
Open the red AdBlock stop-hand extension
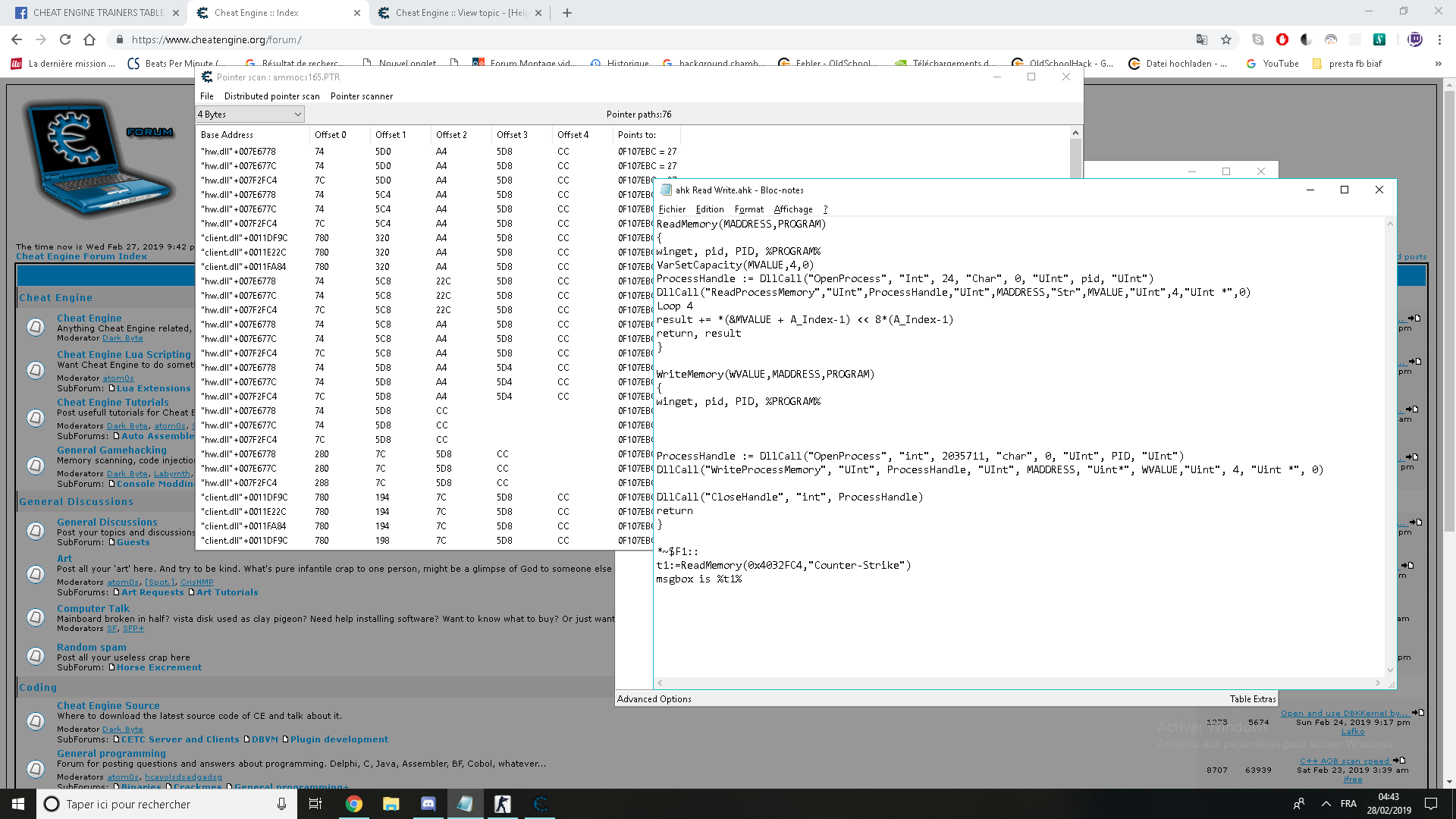click(1282, 39)
